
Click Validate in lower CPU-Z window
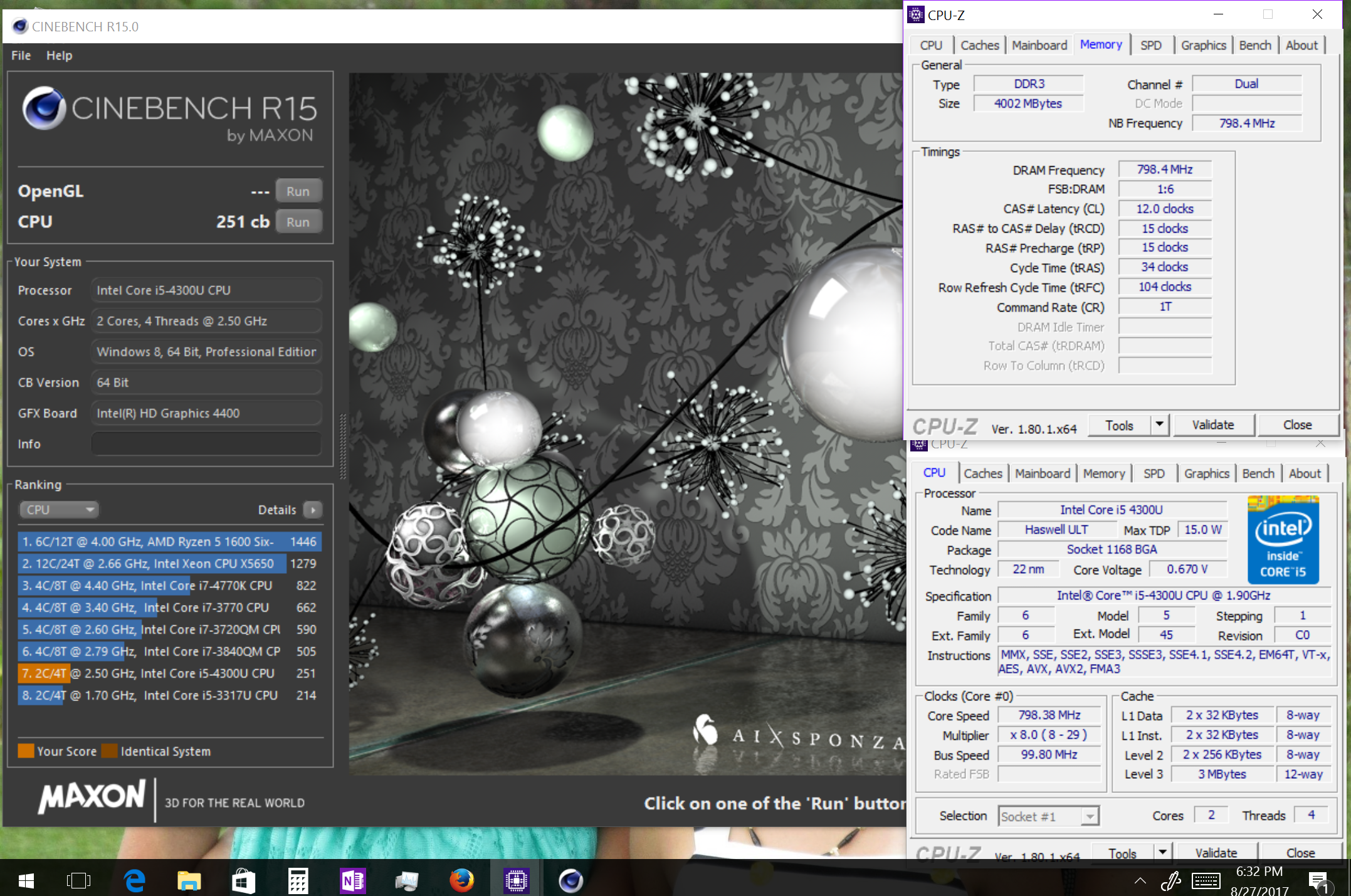(x=1216, y=853)
